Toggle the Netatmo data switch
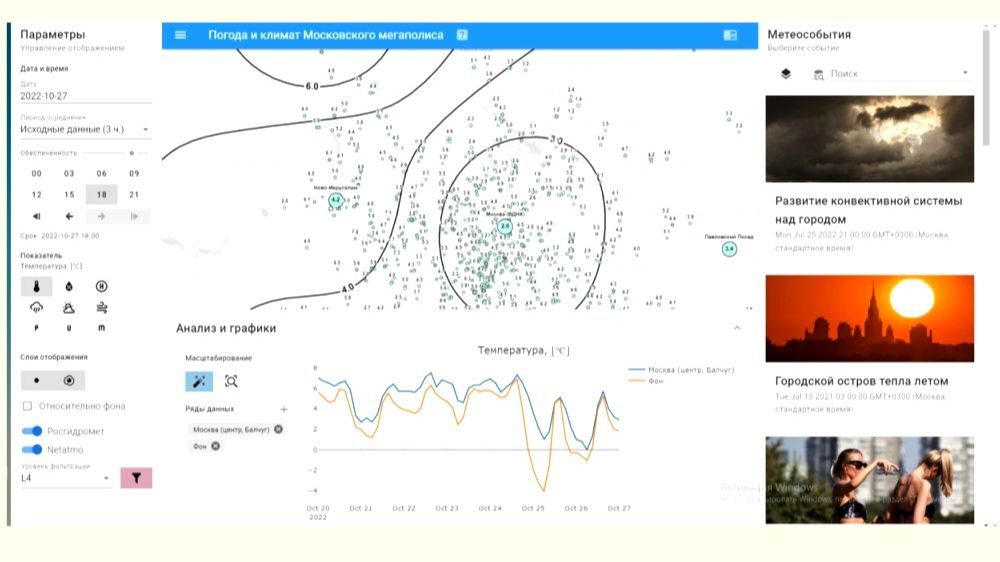This screenshot has width=1000, height=562. (x=32, y=450)
